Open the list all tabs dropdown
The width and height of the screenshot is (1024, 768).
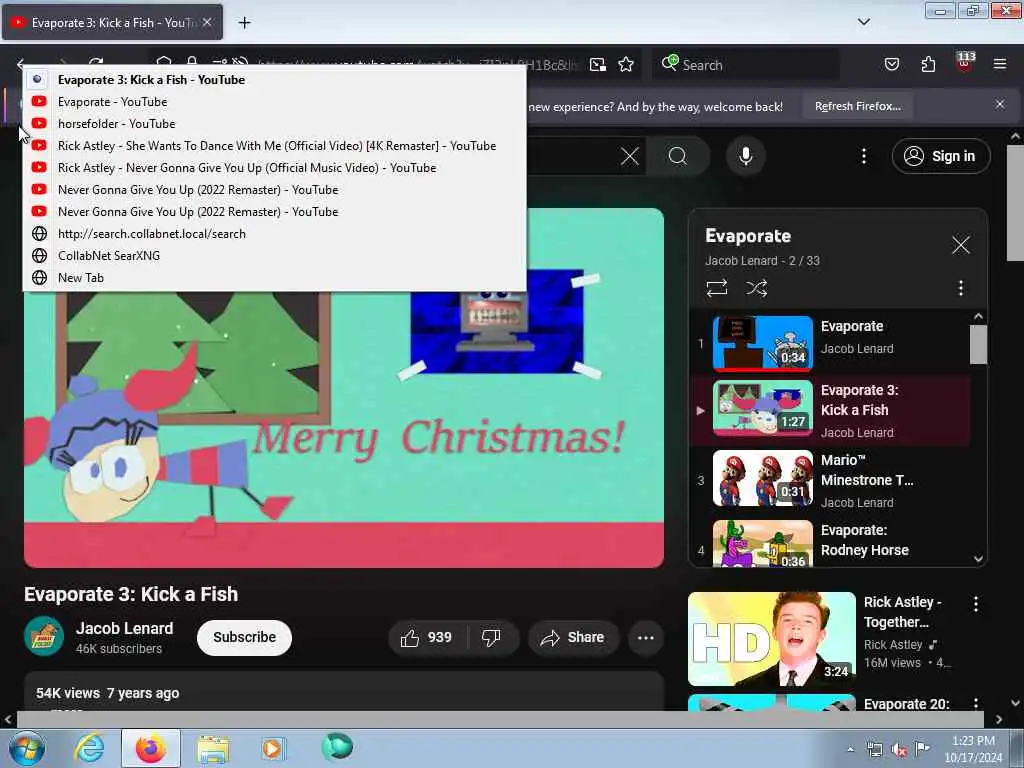click(863, 22)
